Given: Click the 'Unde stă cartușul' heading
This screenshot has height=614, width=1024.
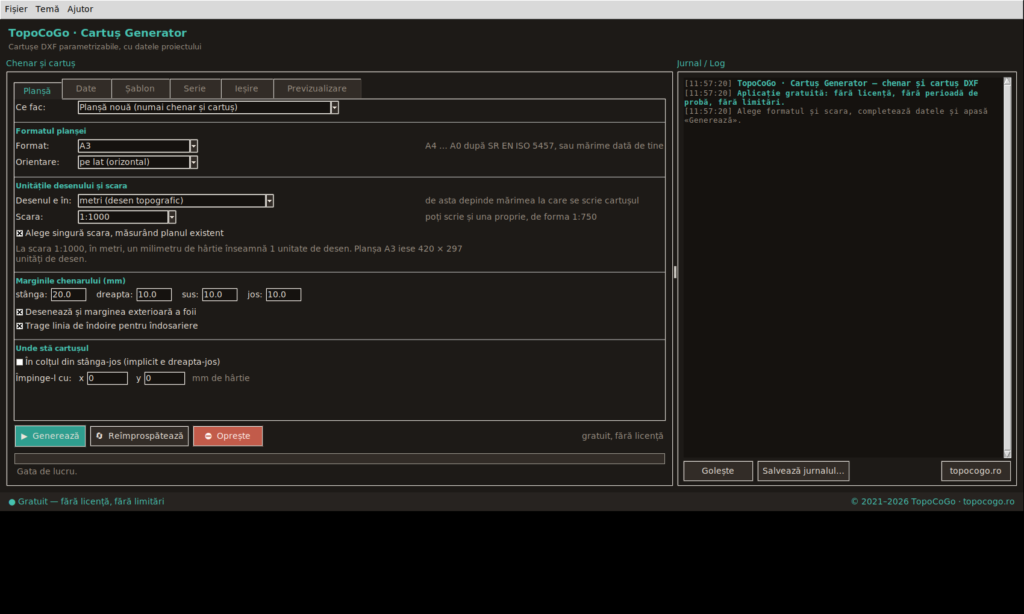Looking at the screenshot, I should (x=52, y=348).
